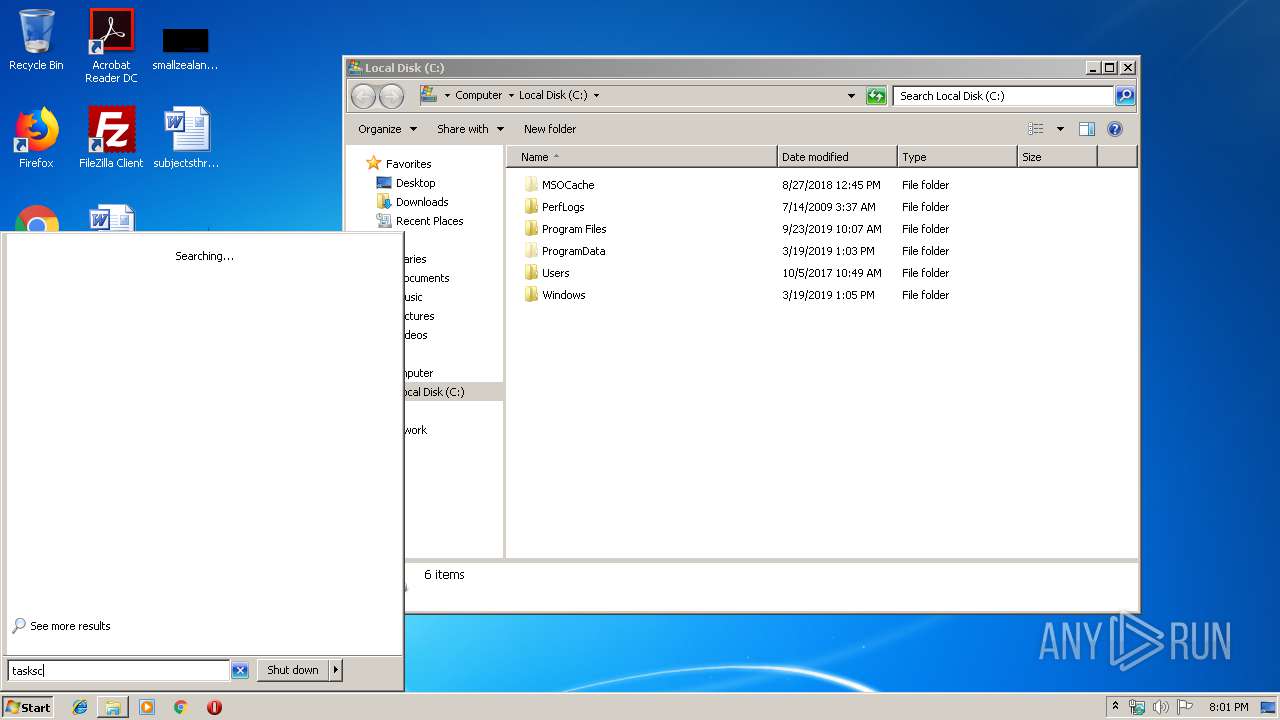The image size is (1280, 720).
Task: Sort by the Name column header
Action: (x=641, y=157)
